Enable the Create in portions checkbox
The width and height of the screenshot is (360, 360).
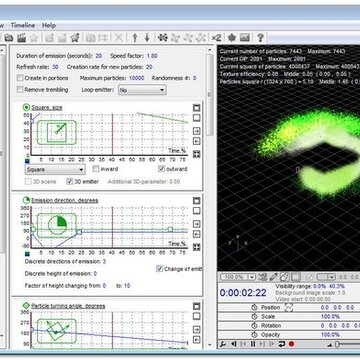pos(20,78)
